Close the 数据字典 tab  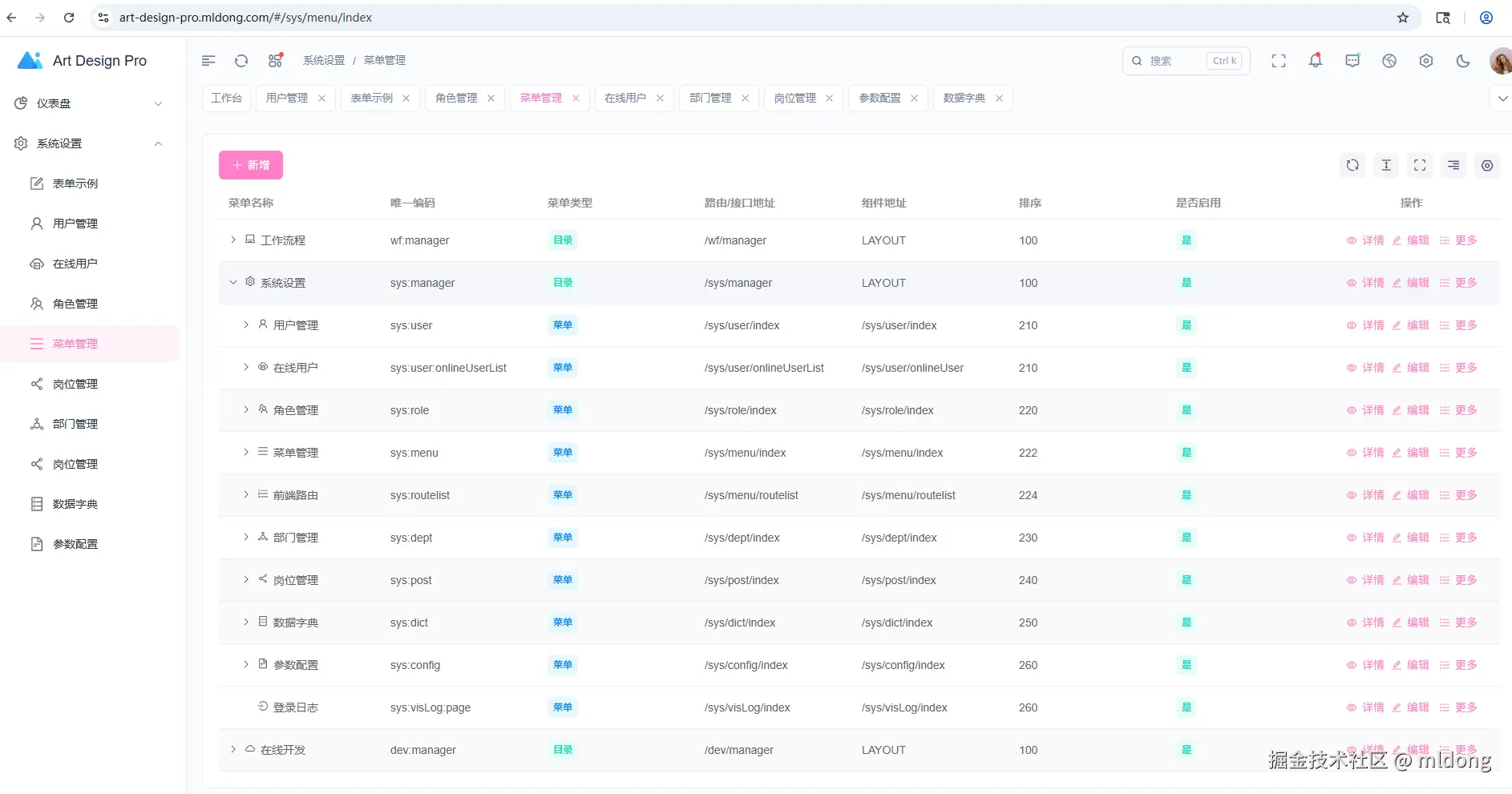(999, 98)
